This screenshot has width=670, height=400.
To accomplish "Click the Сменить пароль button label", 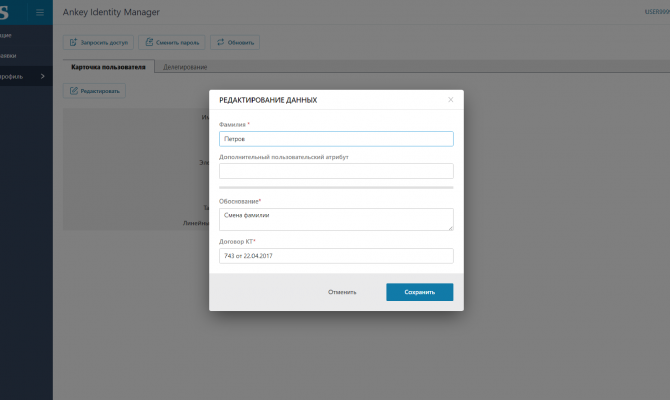I will click(x=178, y=43).
